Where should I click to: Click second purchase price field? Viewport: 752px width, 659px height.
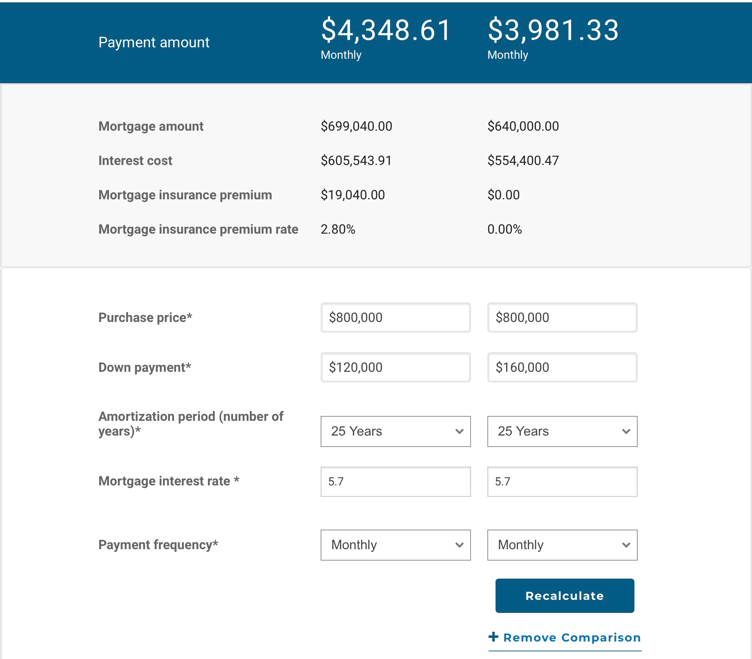tap(562, 318)
